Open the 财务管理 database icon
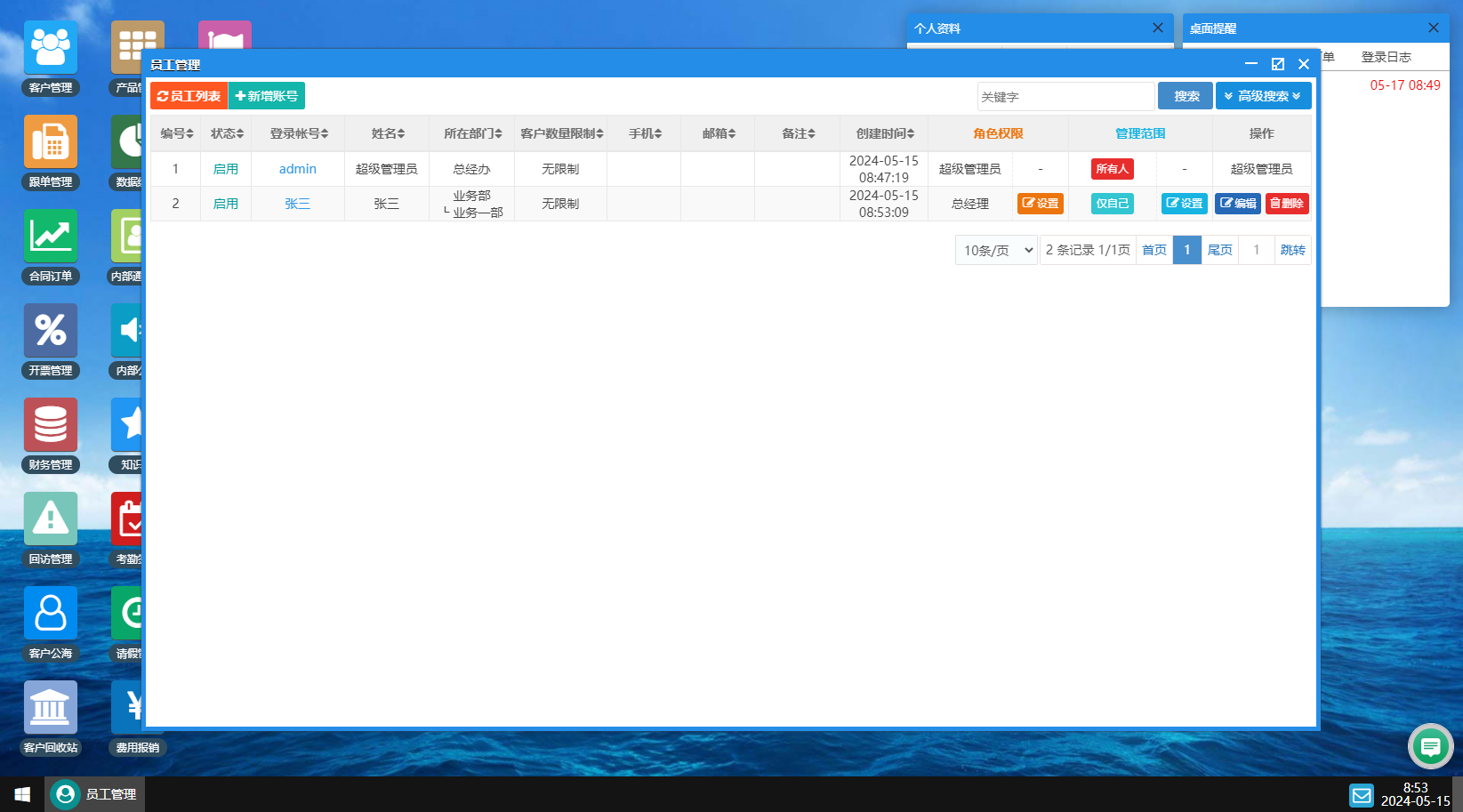 (51, 424)
